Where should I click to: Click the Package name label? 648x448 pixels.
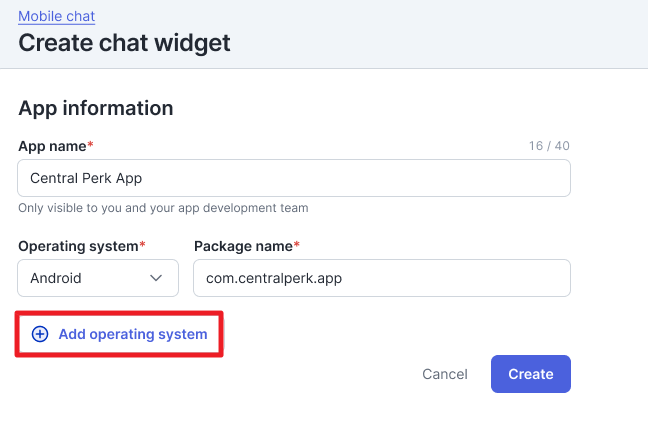(242, 245)
